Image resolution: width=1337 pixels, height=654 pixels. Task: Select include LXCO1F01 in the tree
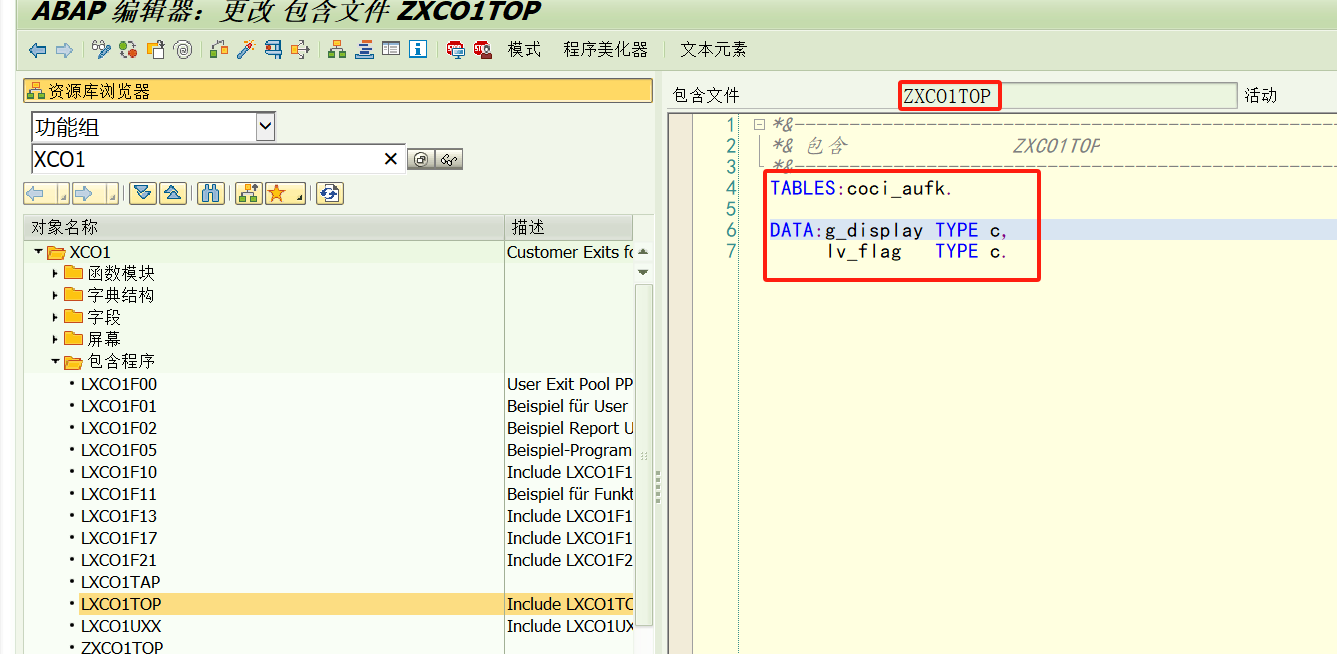pos(119,406)
